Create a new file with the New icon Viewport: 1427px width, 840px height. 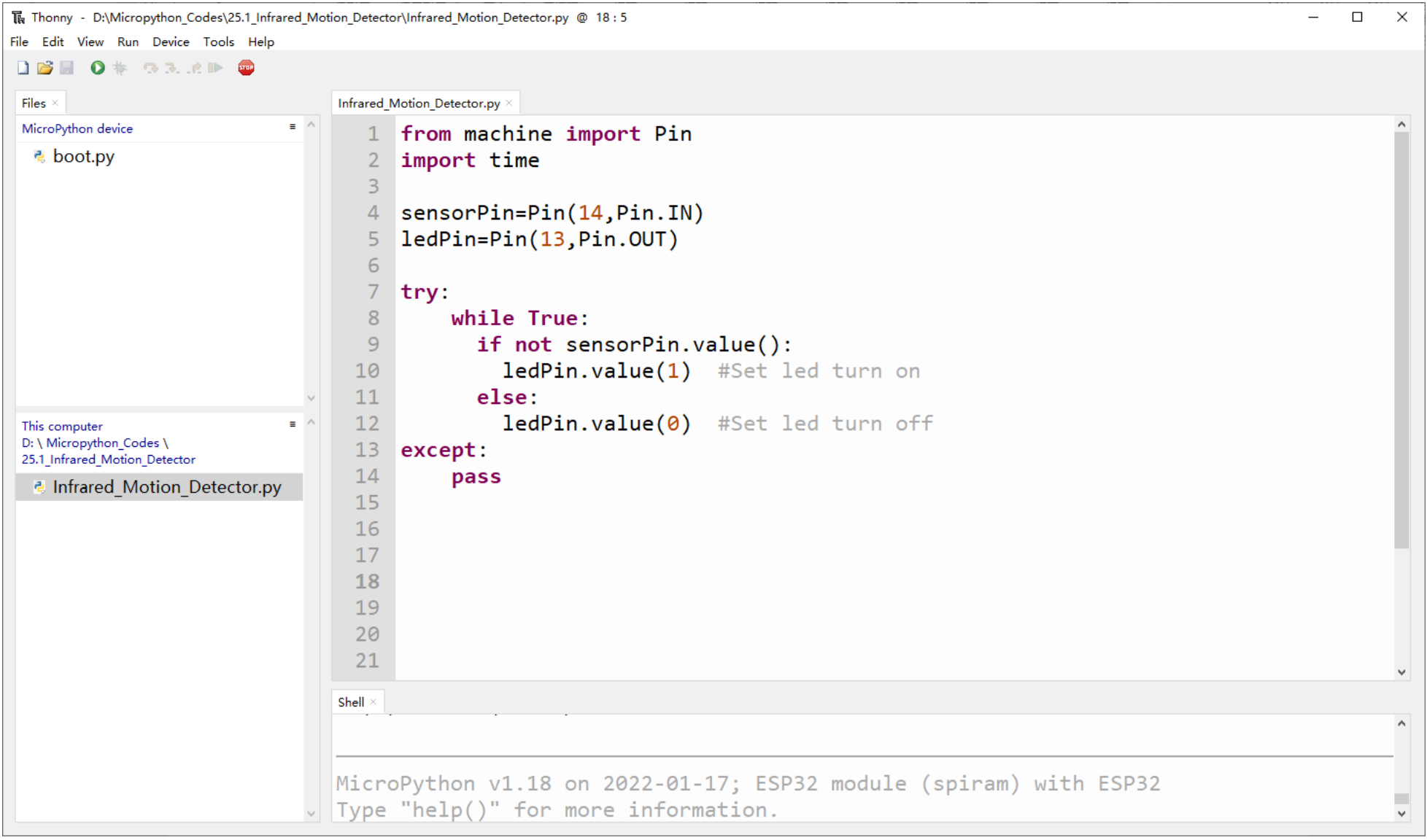[x=23, y=68]
